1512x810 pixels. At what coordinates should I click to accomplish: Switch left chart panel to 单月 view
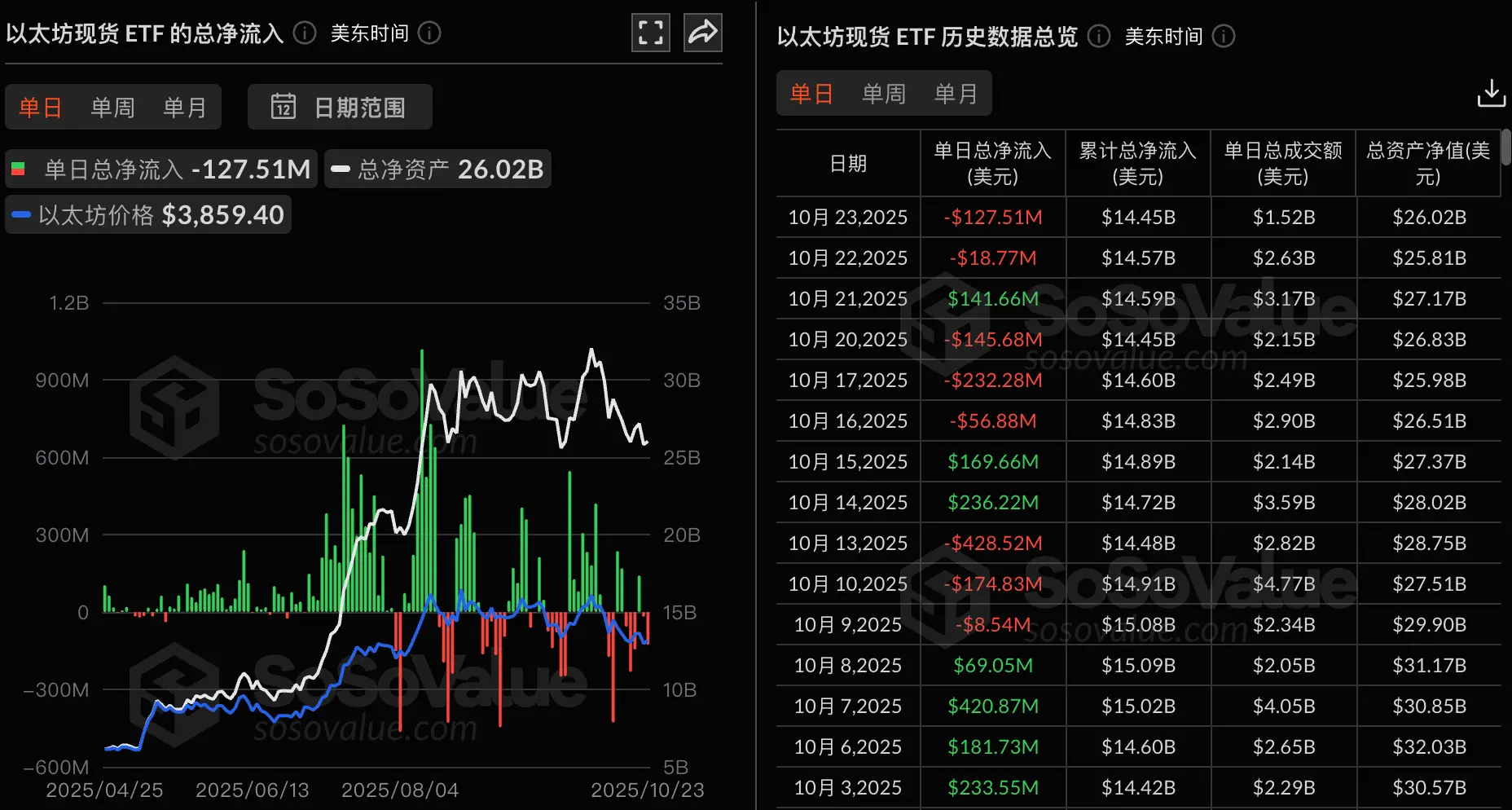pyautogui.click(x=185, y=107)
